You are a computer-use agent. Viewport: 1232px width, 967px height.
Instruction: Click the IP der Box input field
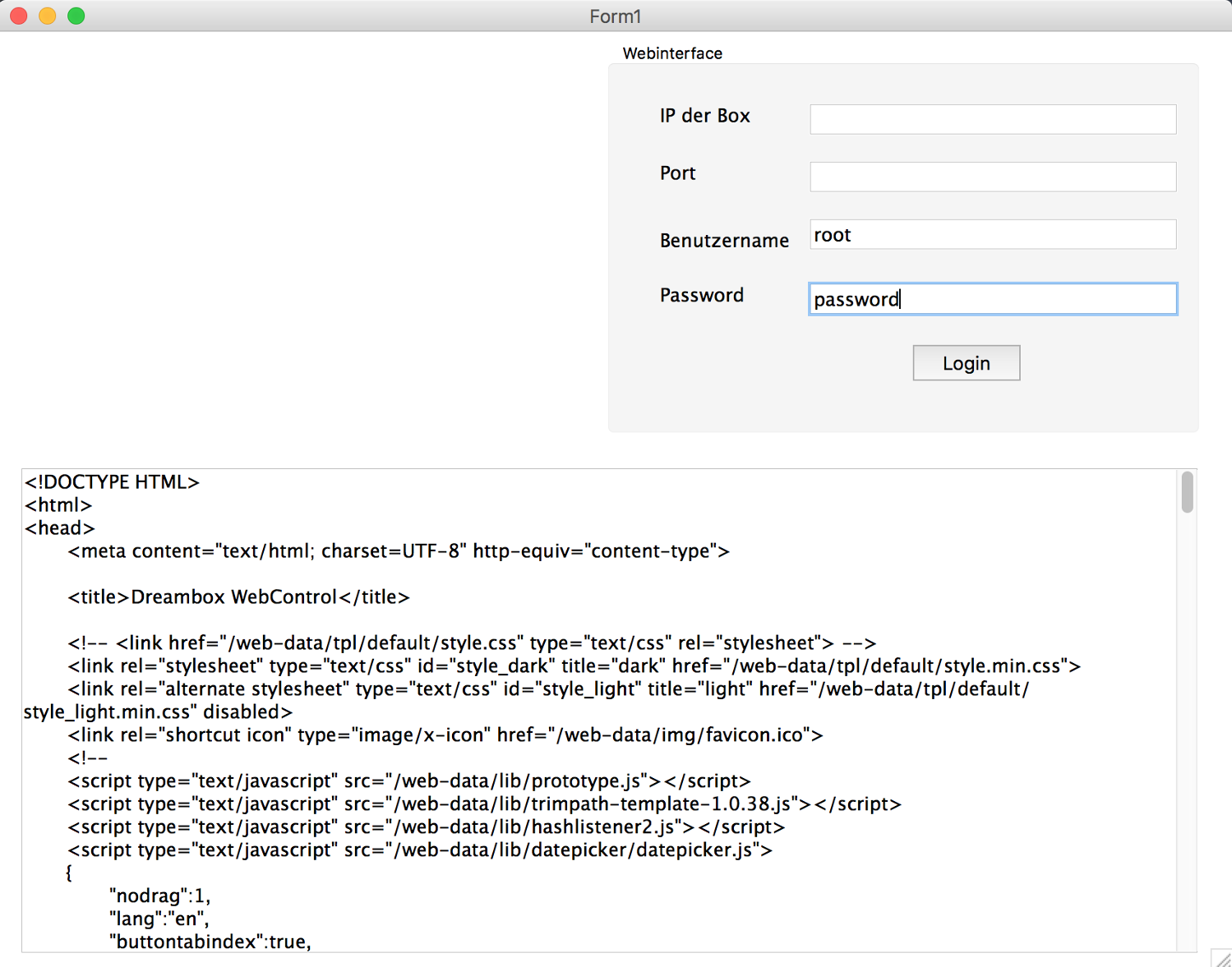pos(993,119)
